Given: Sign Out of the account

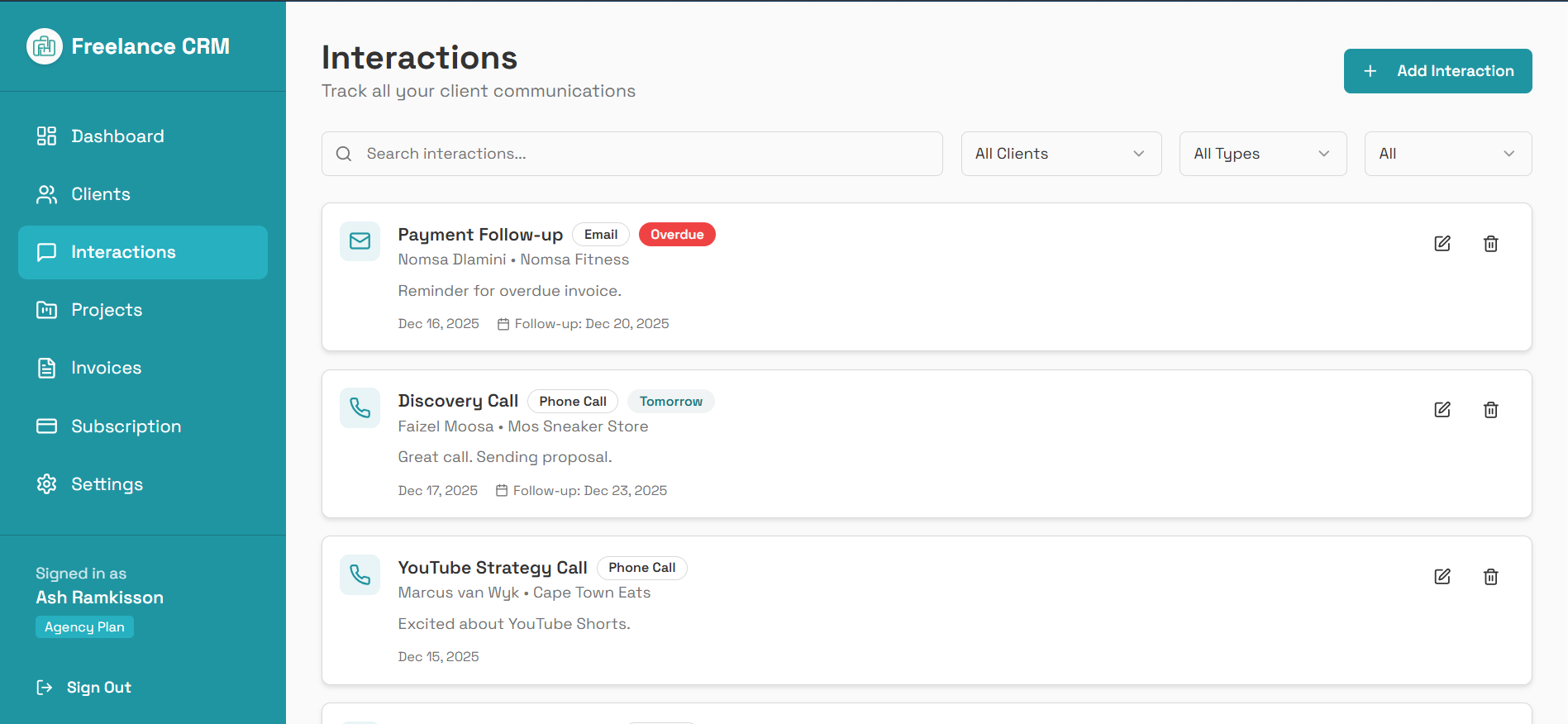Looking at the screenshot, I should coord(84,688).
